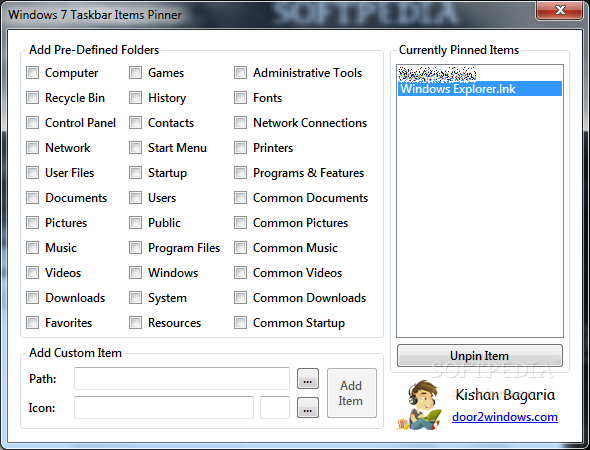Screen dimensions: 590x450
Task: Enable the Common Downloads checkbox
Action: [x=240, y=298]
